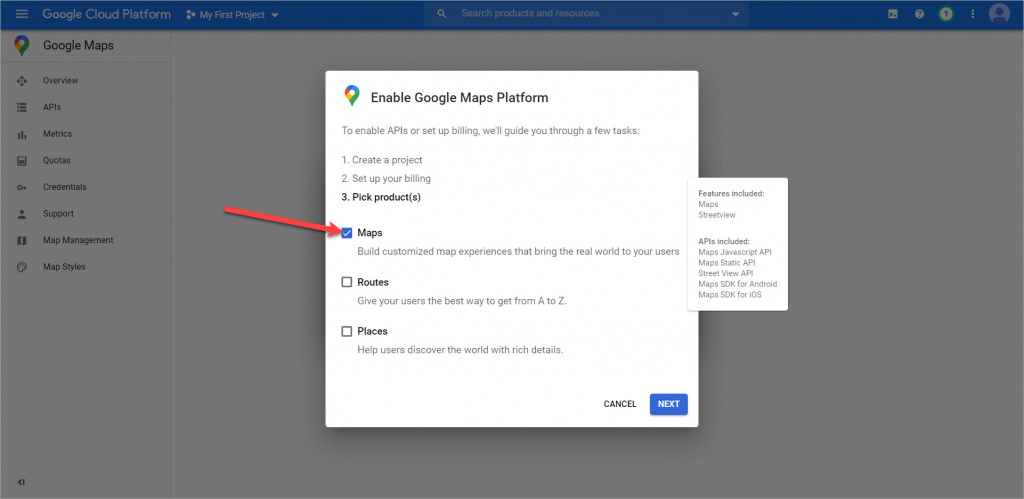Tick the Places product checkbox
Screen dimensions: 1024x499
pos(347,331)
